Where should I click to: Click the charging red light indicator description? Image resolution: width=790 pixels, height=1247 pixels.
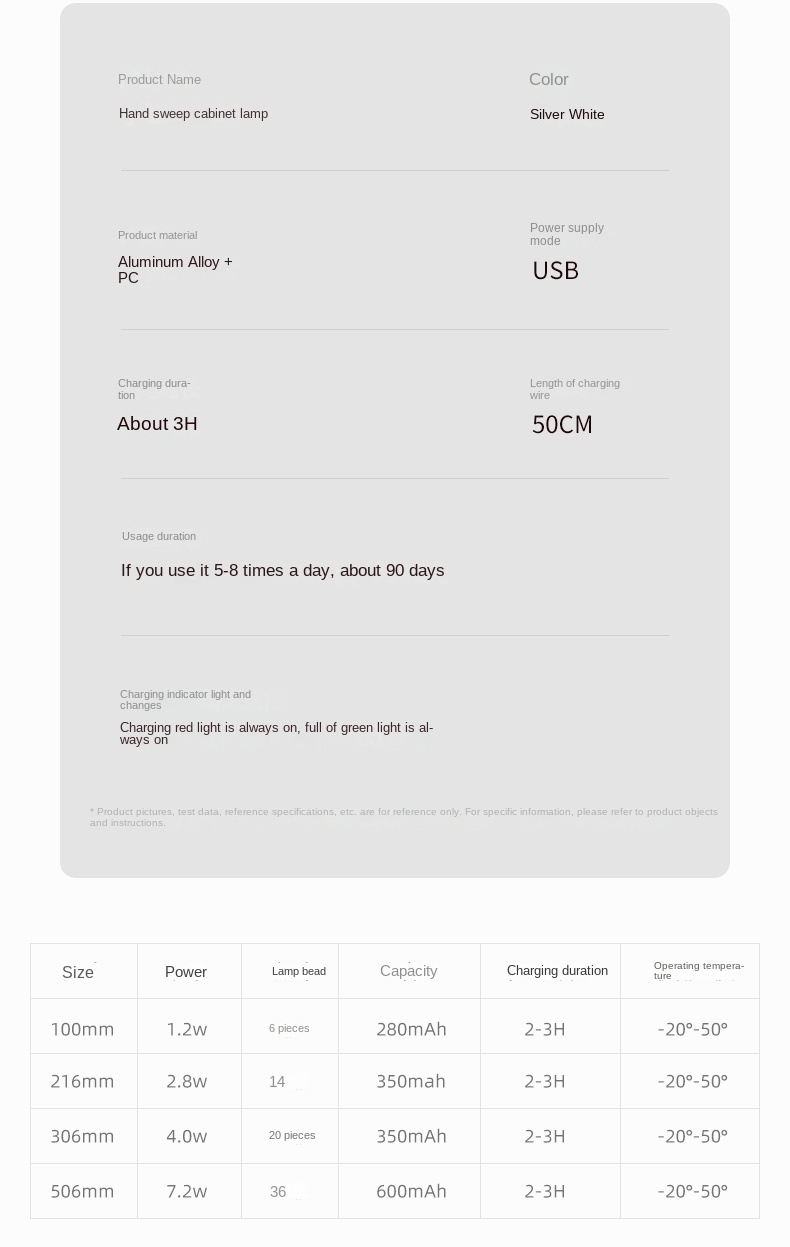276,734
